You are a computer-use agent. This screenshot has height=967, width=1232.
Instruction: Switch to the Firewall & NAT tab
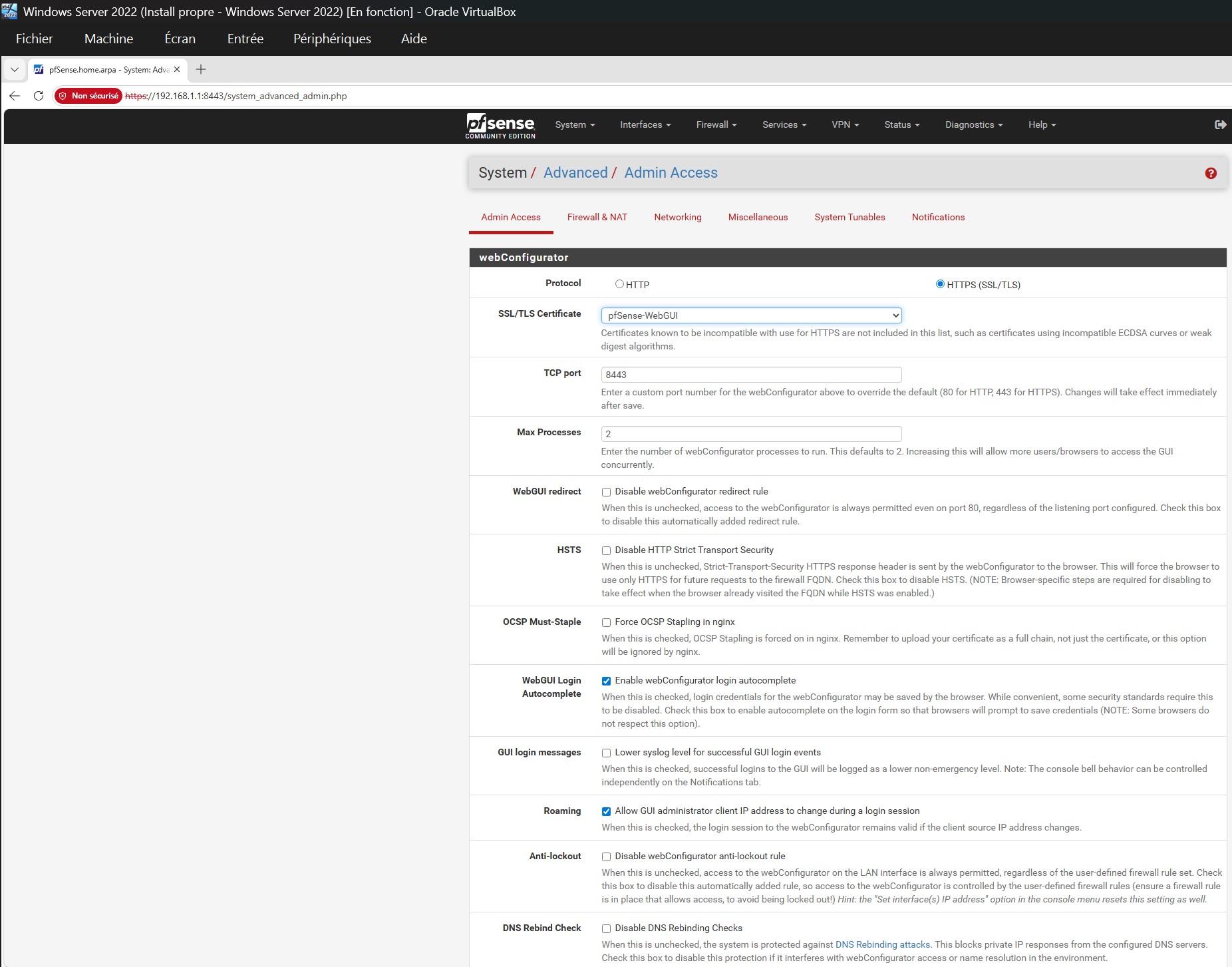(x=597, y=217)
